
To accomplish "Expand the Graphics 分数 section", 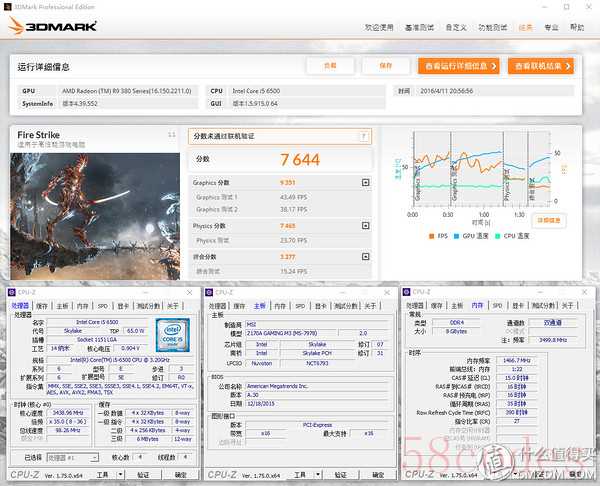I will point(365,183).
